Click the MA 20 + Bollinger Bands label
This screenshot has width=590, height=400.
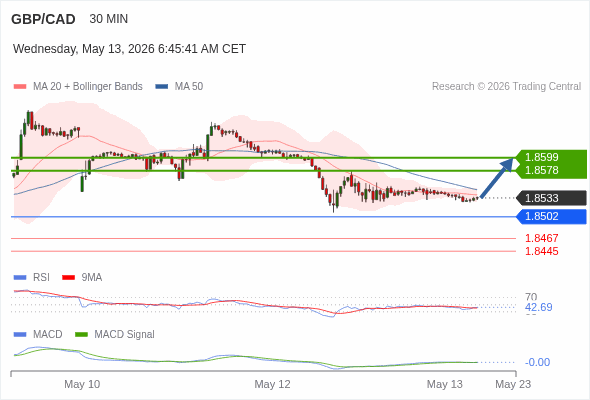tap(88, 87)
